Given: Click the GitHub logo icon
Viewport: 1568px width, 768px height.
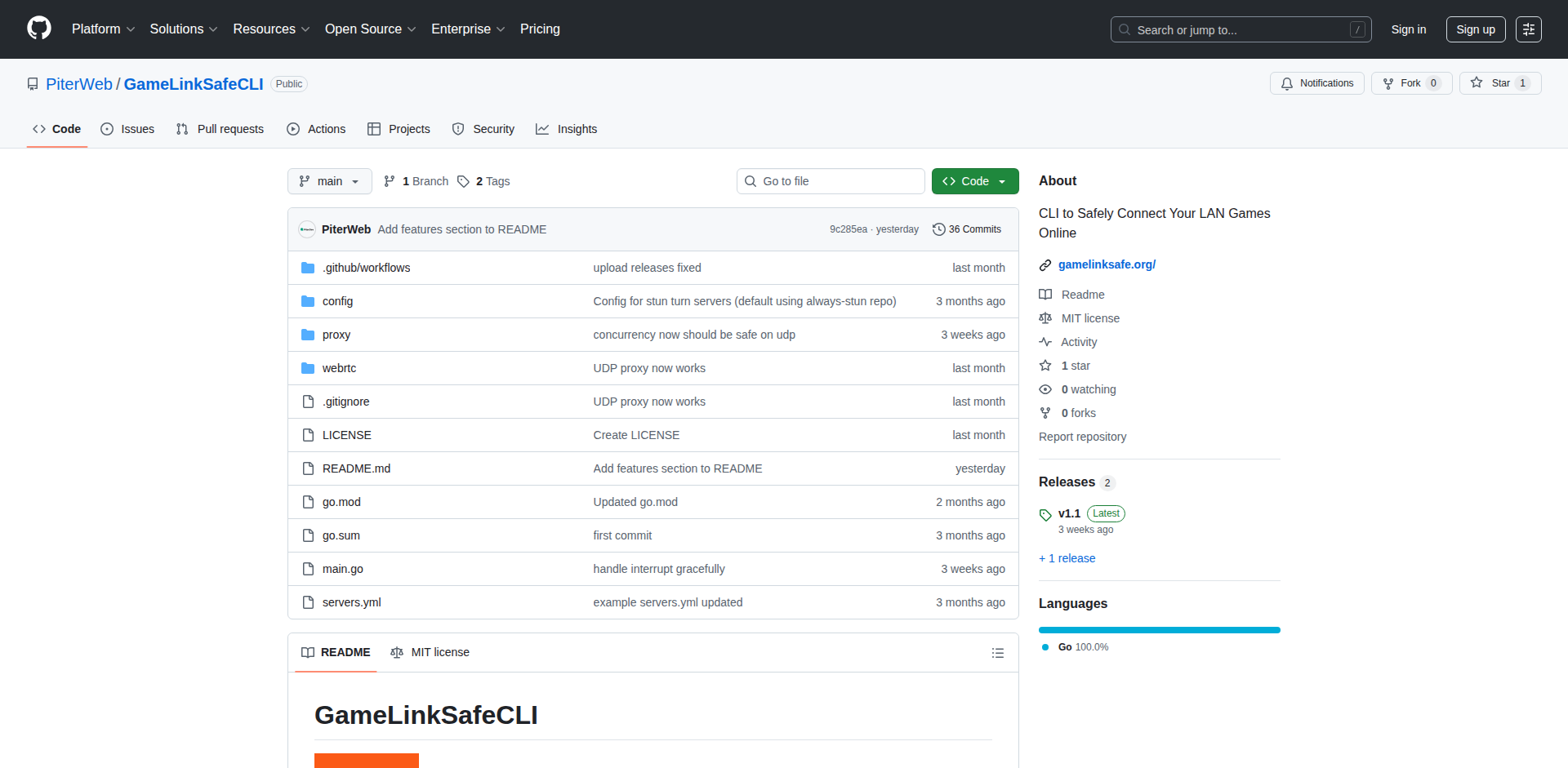Looking at the screenshot, I should [x=39, y=29].
